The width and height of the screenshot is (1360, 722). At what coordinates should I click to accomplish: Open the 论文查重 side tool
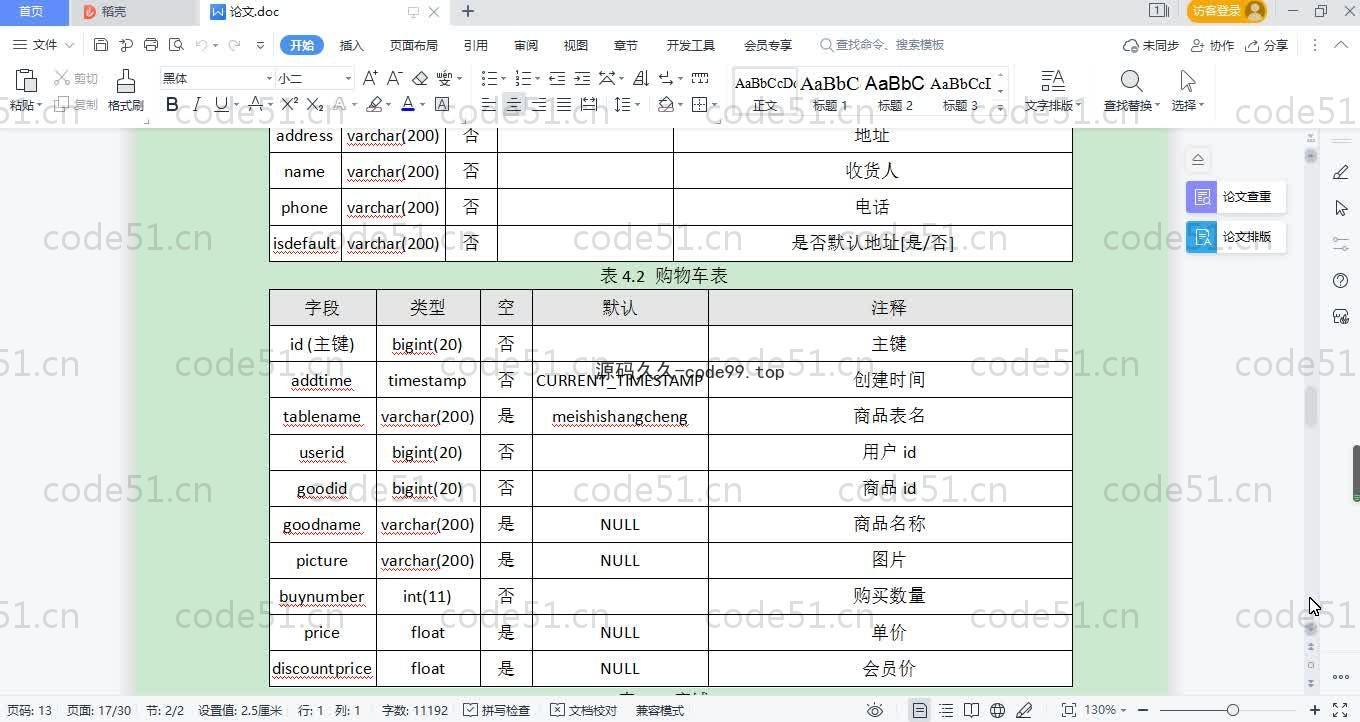pyautogui.click(x=1236, y=197)
